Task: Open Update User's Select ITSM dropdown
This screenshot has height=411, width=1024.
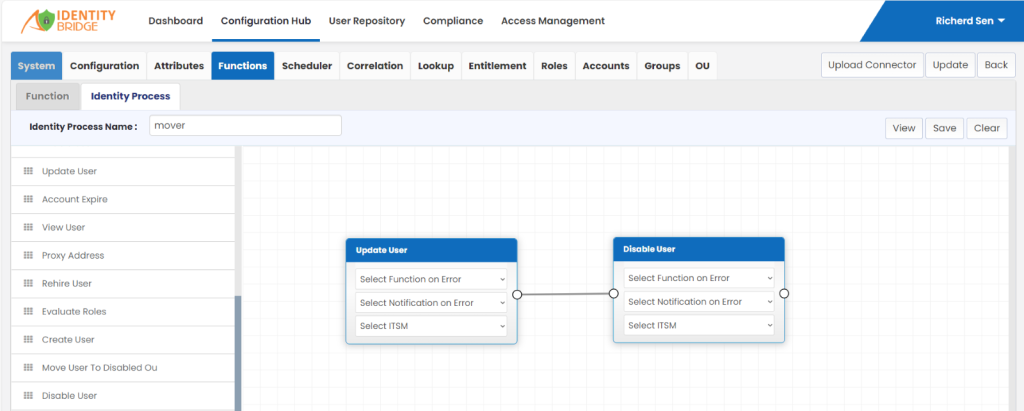Action: [431, 325]
